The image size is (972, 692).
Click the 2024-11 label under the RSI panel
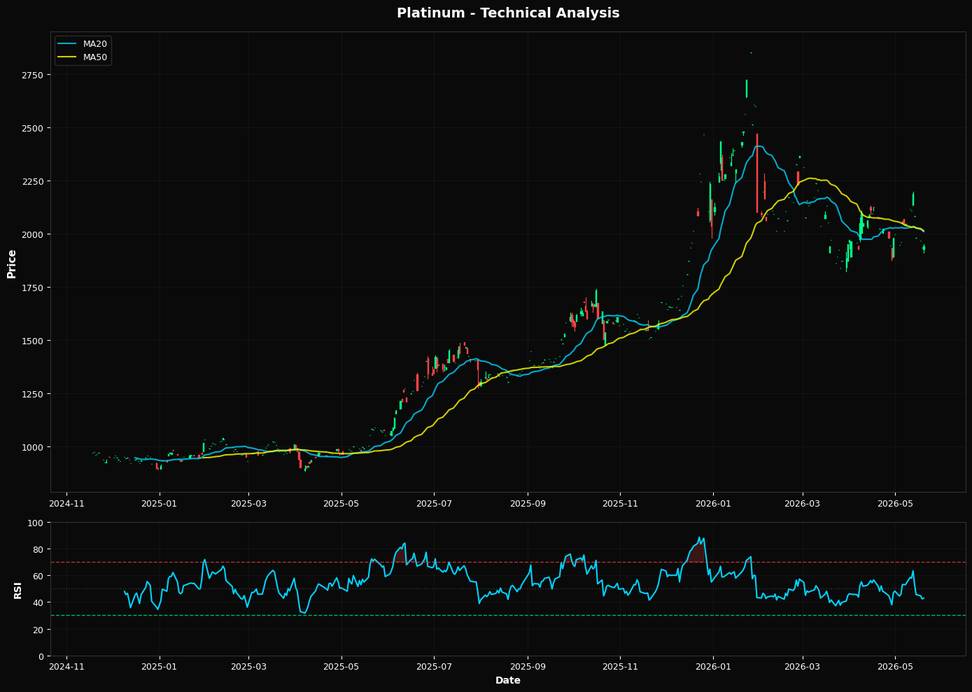point(67,667)
